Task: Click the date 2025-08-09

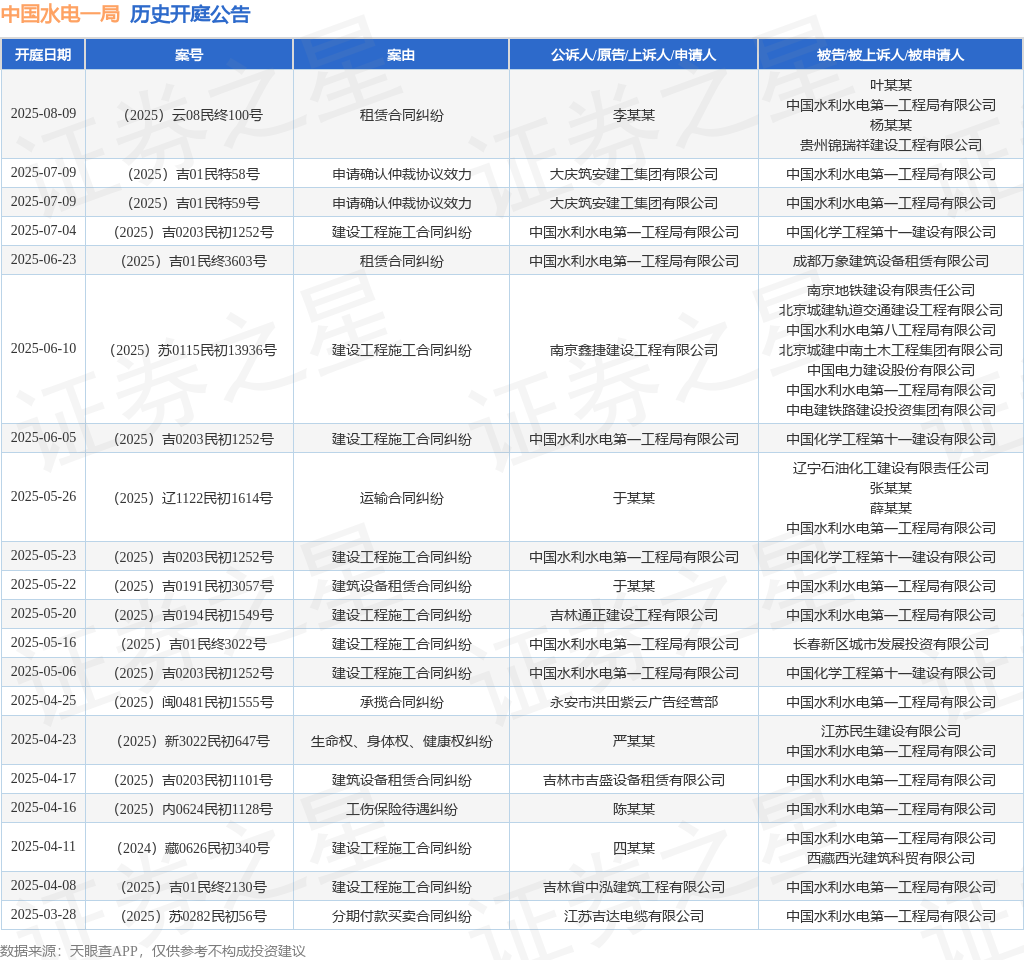Action: pyautogui.click(x=43, y=114)
